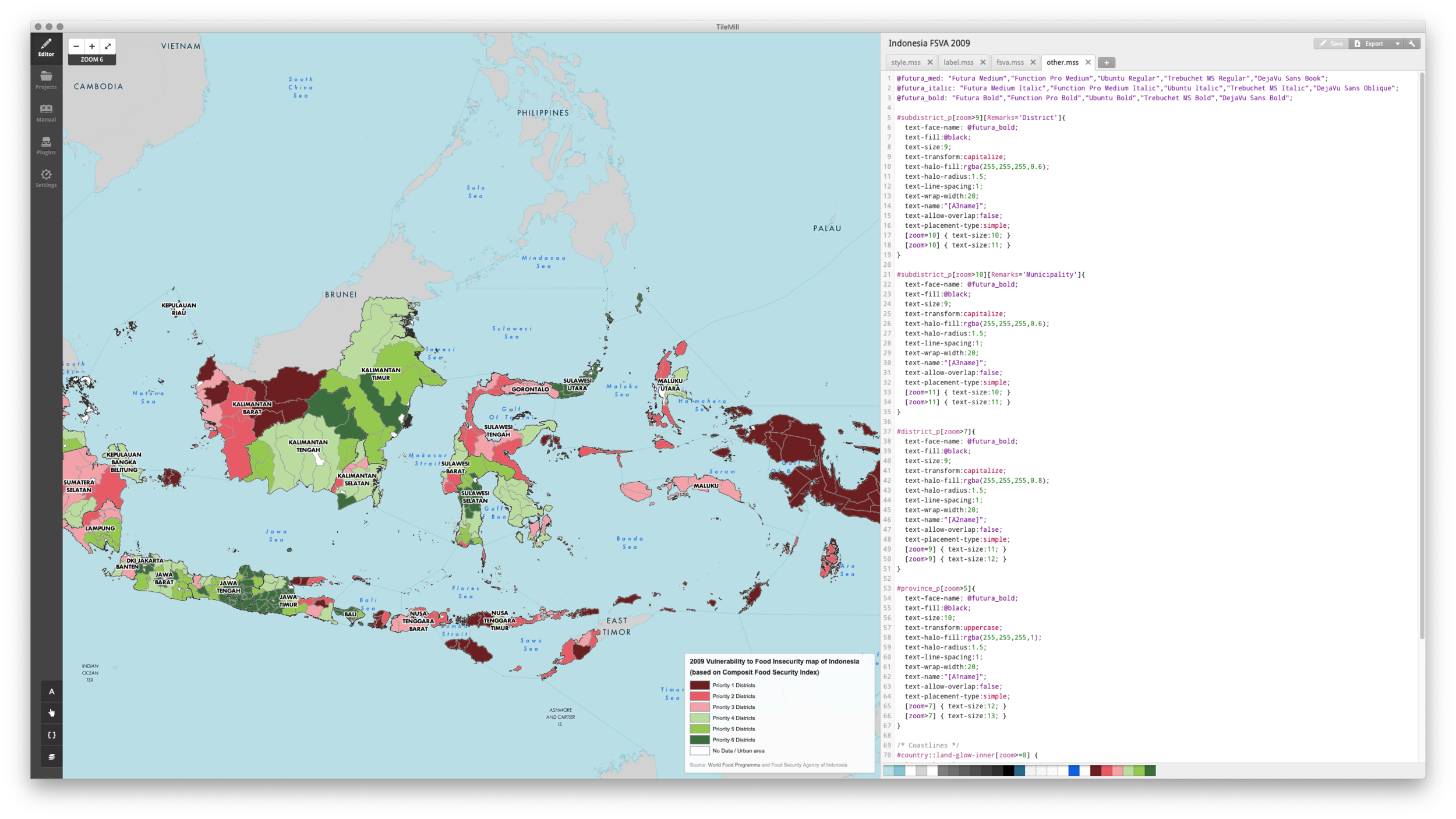The image size is (1456, 819).
Task: Toggle the Carto reference braces panel
Action: pyautogui.click(x=51, y=735)
